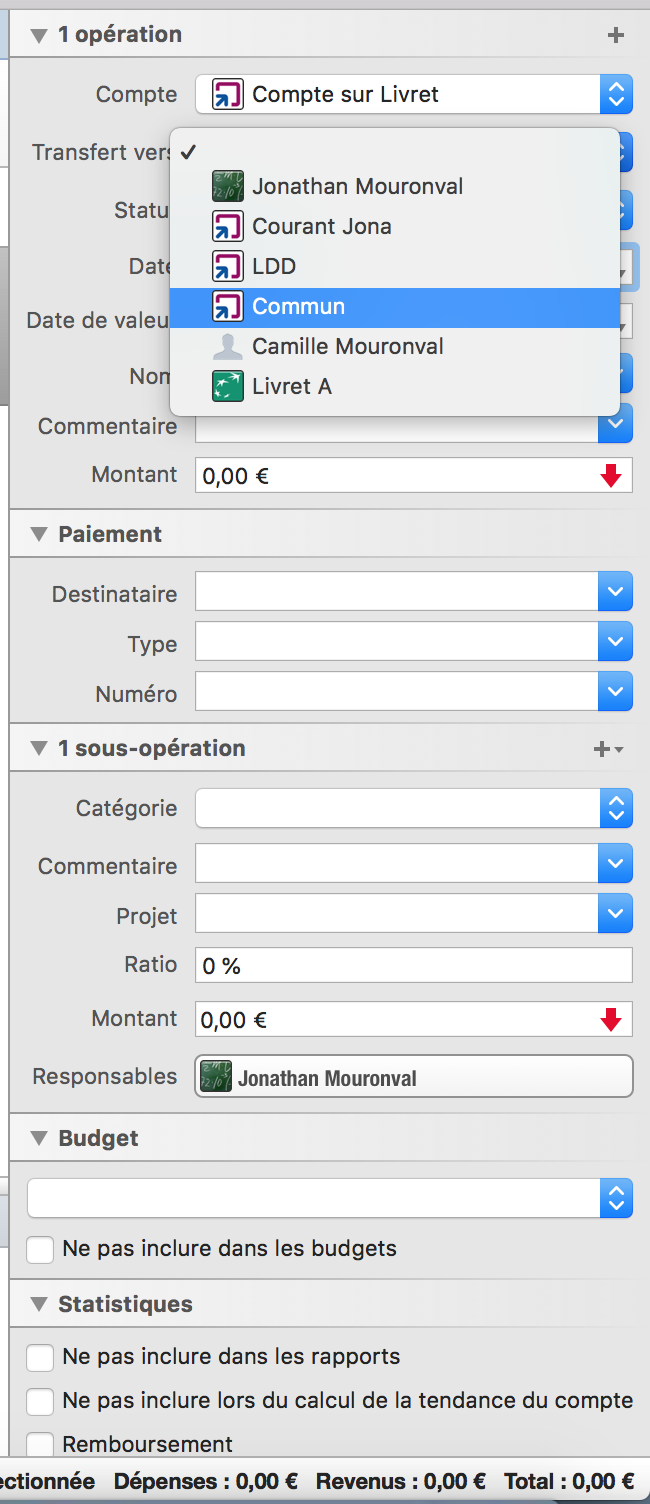Click the Livret A bank icon

(228, 386)
